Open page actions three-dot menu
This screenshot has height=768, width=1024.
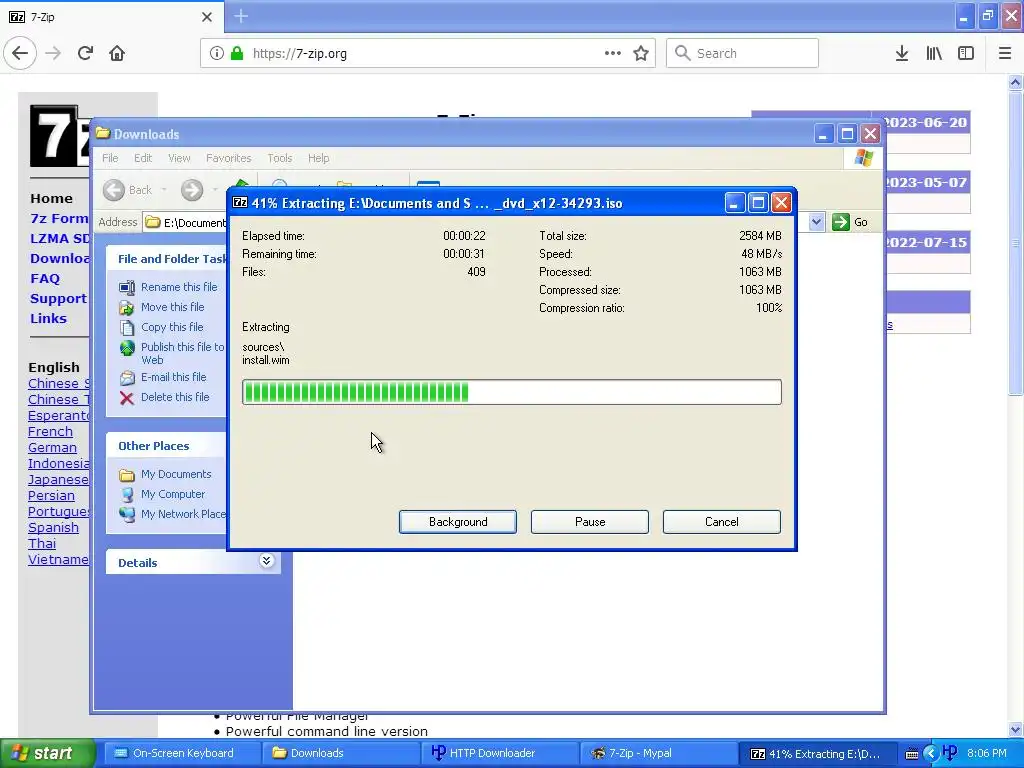pyautogui.click(x=613, y=53)
